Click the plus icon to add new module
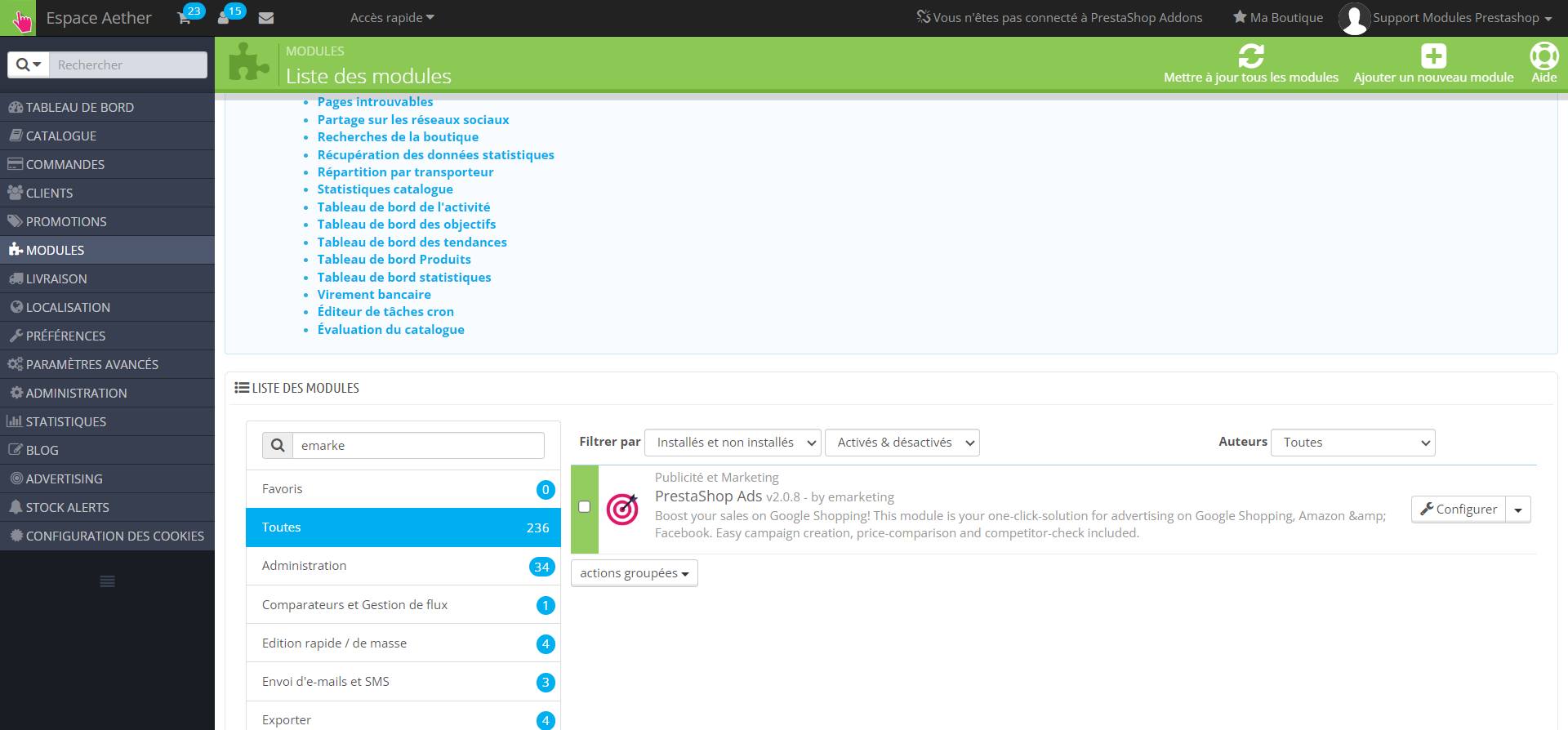 pyautogui.click(x=1434, y=56)
